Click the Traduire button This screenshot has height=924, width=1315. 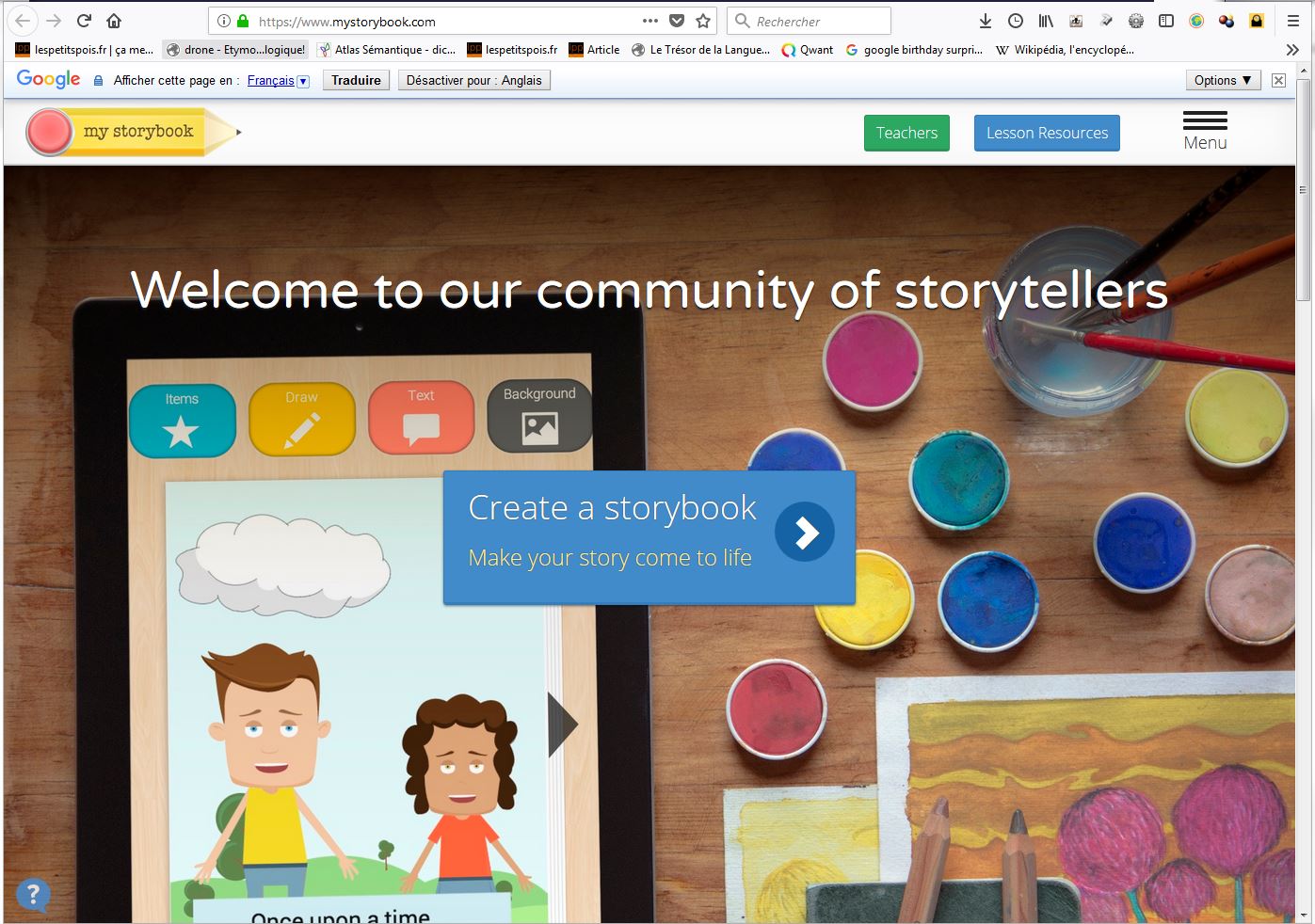pyautogui.click(x=356, y=80)
